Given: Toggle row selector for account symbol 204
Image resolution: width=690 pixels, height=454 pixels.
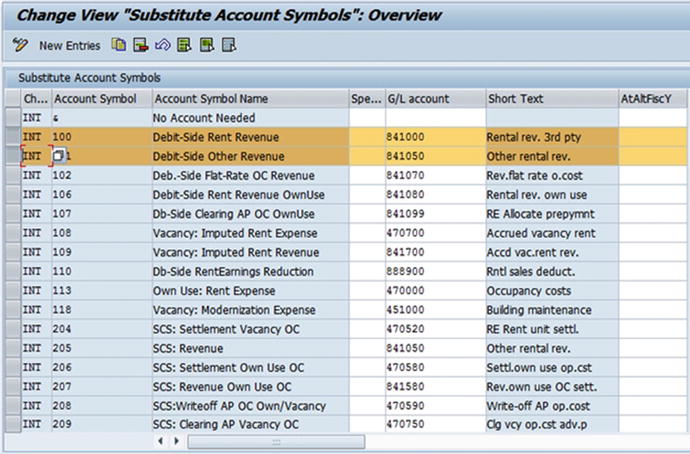Looking at the screenshot, I should click(x=11, y=329).
